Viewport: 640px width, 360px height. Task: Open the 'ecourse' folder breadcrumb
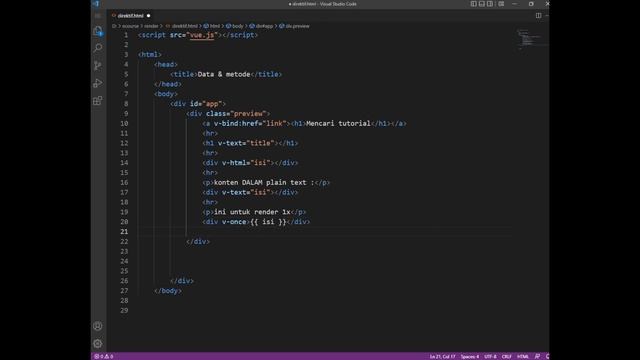[130, 26]
